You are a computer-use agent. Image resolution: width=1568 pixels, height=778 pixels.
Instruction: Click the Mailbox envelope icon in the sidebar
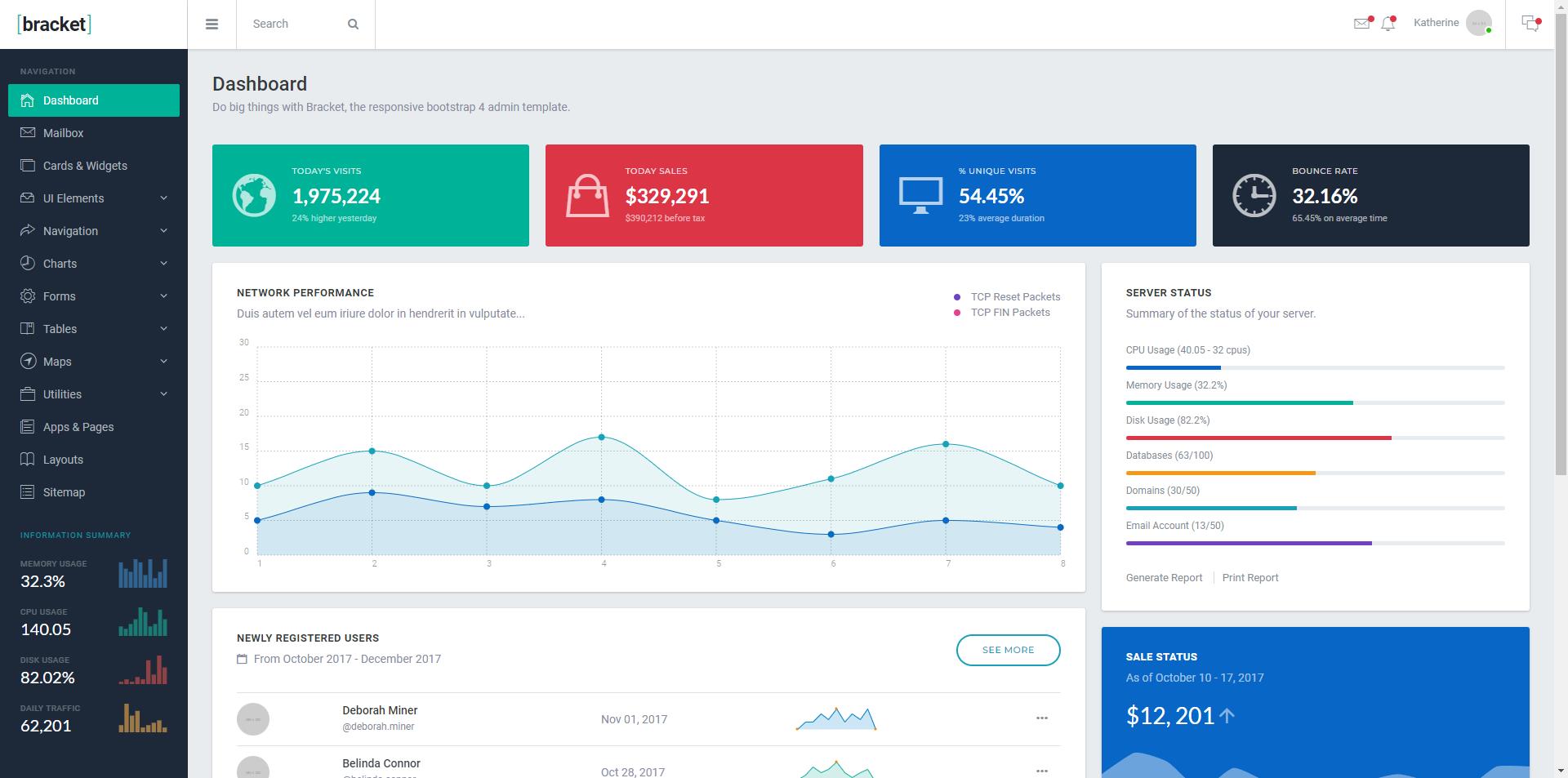pos(28,132)
